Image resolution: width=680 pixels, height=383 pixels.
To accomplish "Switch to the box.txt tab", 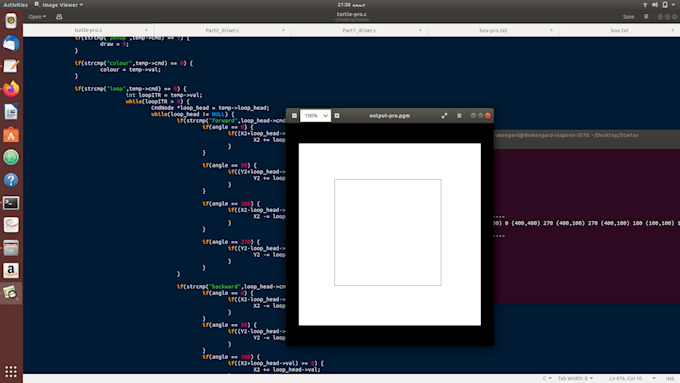I will tap(619, 30).
